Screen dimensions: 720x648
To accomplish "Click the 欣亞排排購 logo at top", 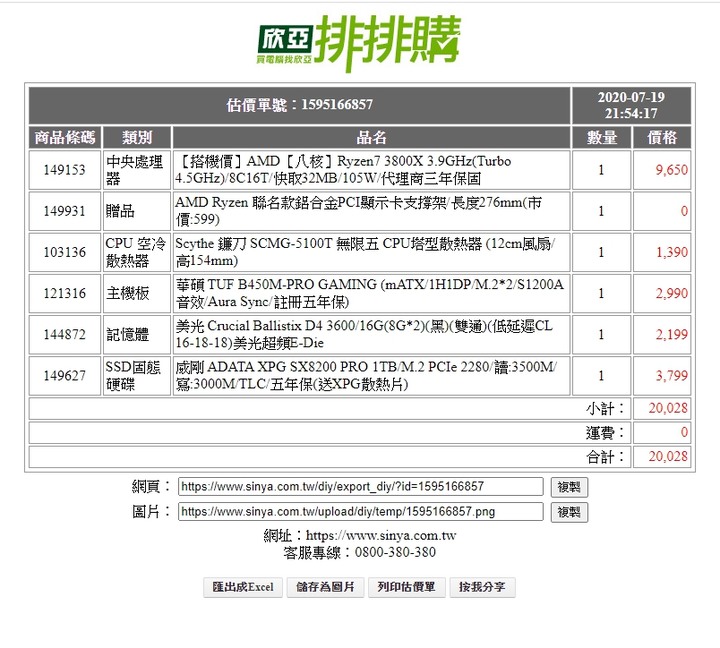I will tap(359, 43).
